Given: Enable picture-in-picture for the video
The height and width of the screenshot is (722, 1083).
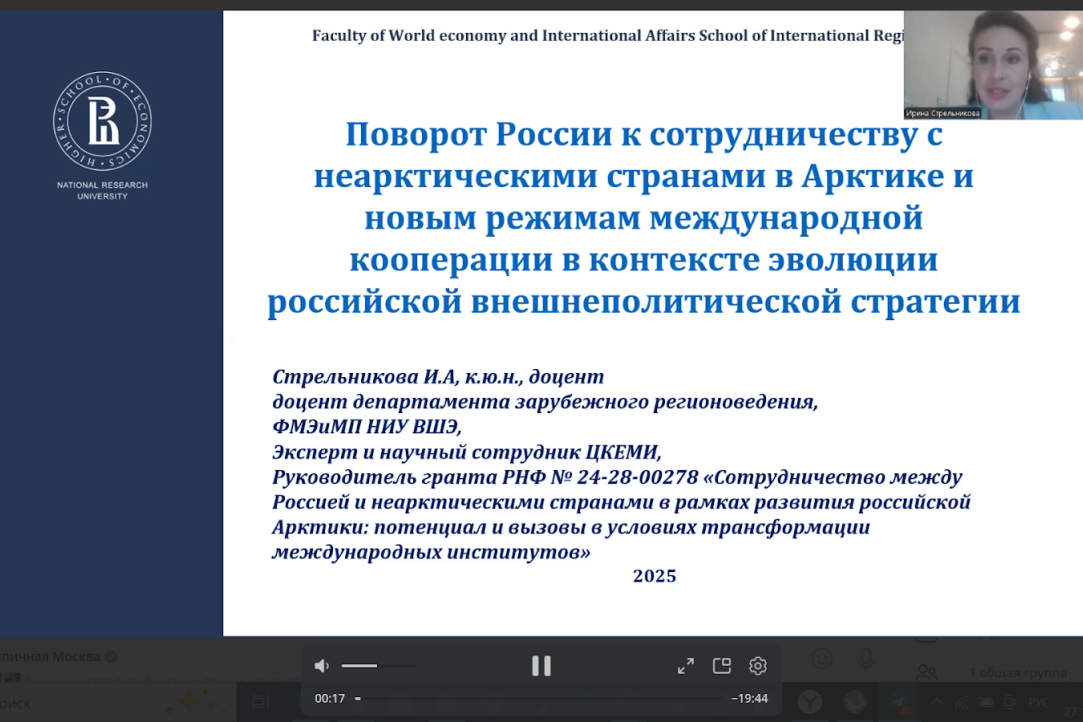Looking at the screenshot, I should [x=722, y=665].
